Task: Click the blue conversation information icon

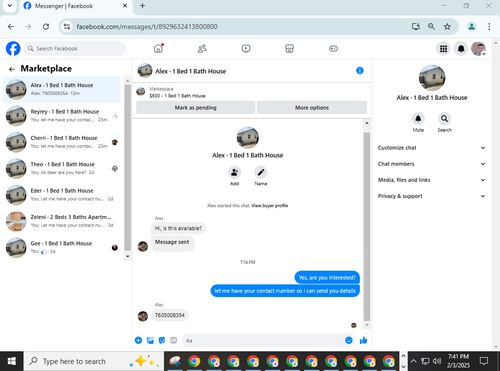Action: point(360,71)
